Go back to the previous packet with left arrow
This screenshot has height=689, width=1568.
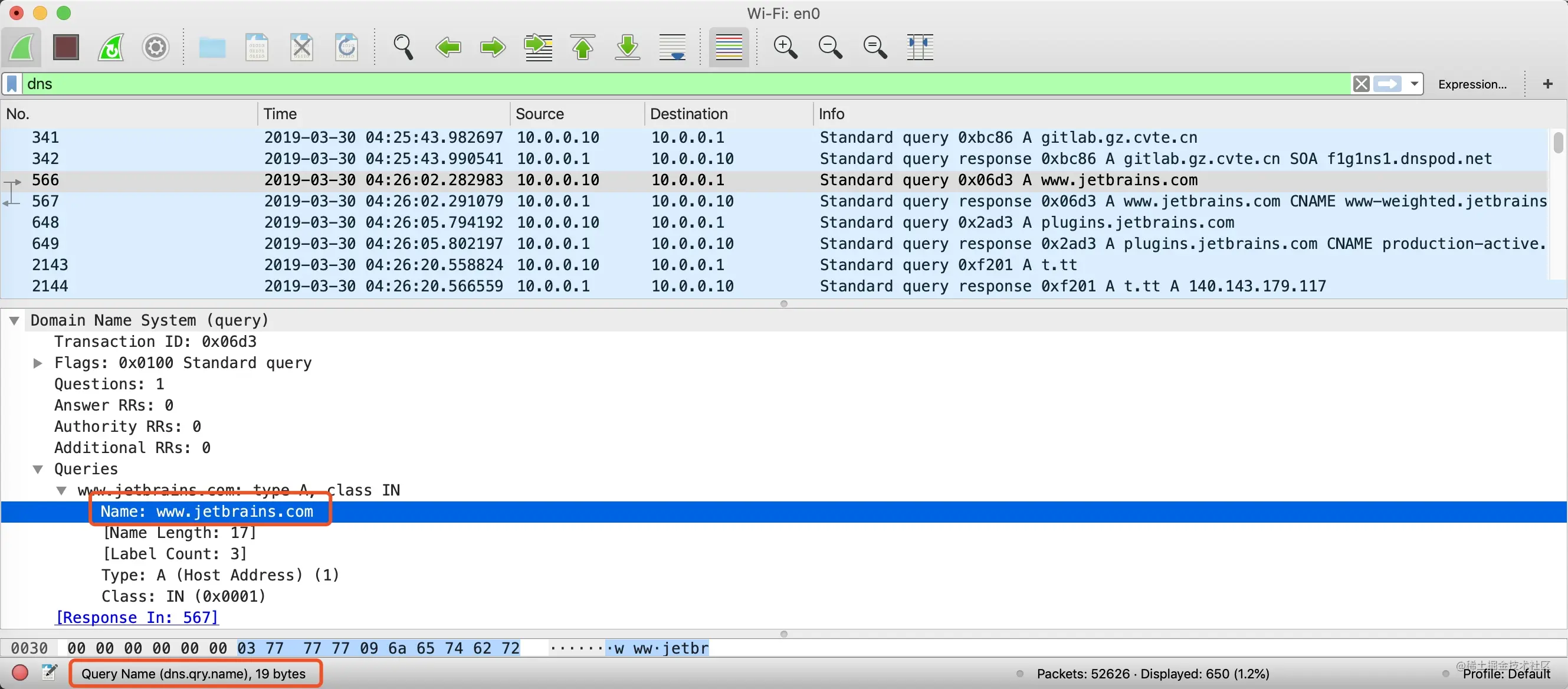point(448,47)
